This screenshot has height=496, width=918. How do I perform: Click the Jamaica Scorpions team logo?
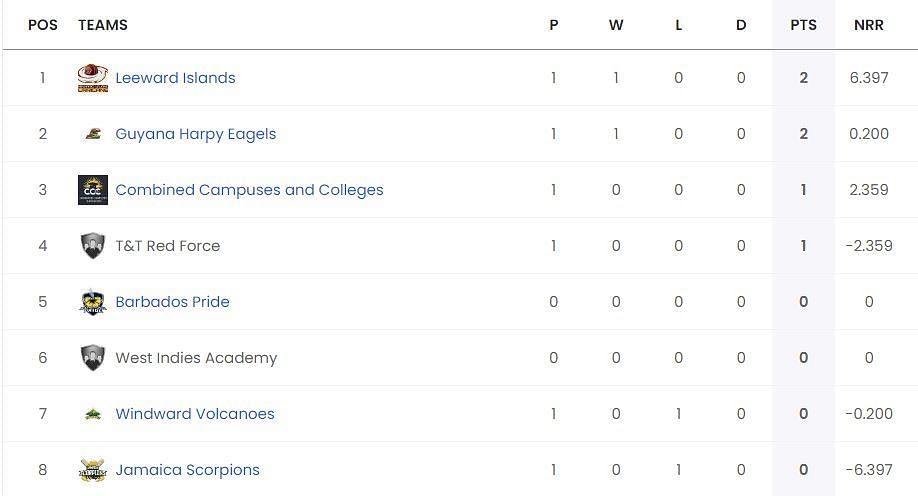tap(93, 470)
